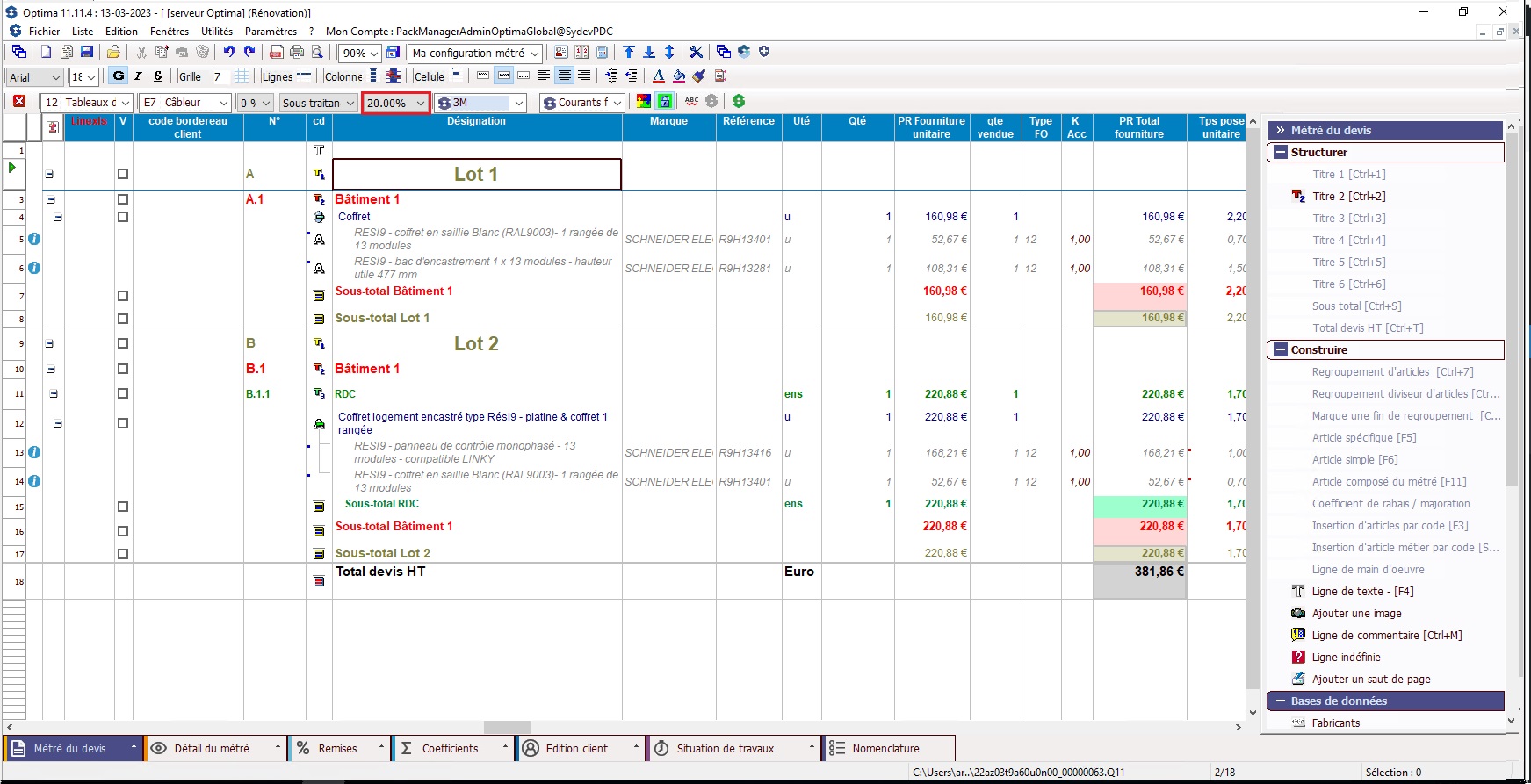1531x784 pixels.
Task: Click the fill color bucket icon
Action: (679, 76)
